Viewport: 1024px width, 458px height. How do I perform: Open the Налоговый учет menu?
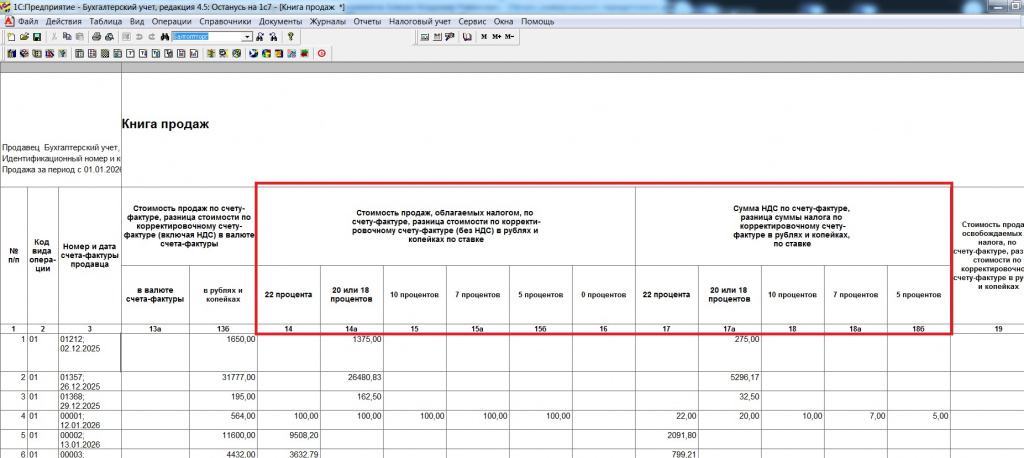(x=420, y=22)
